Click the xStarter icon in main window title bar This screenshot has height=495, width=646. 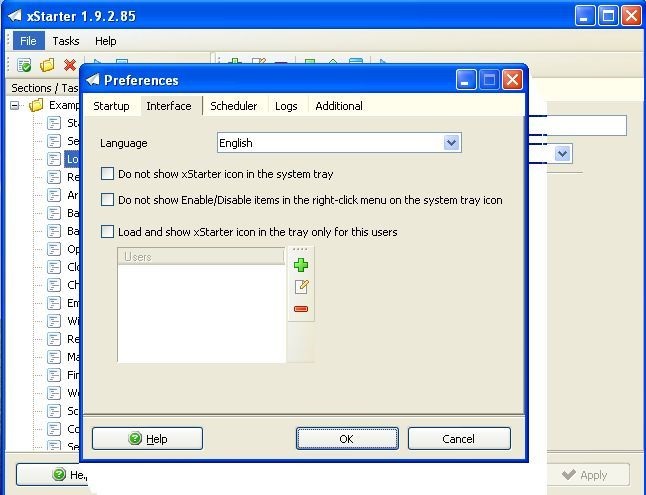click(14, 16)
